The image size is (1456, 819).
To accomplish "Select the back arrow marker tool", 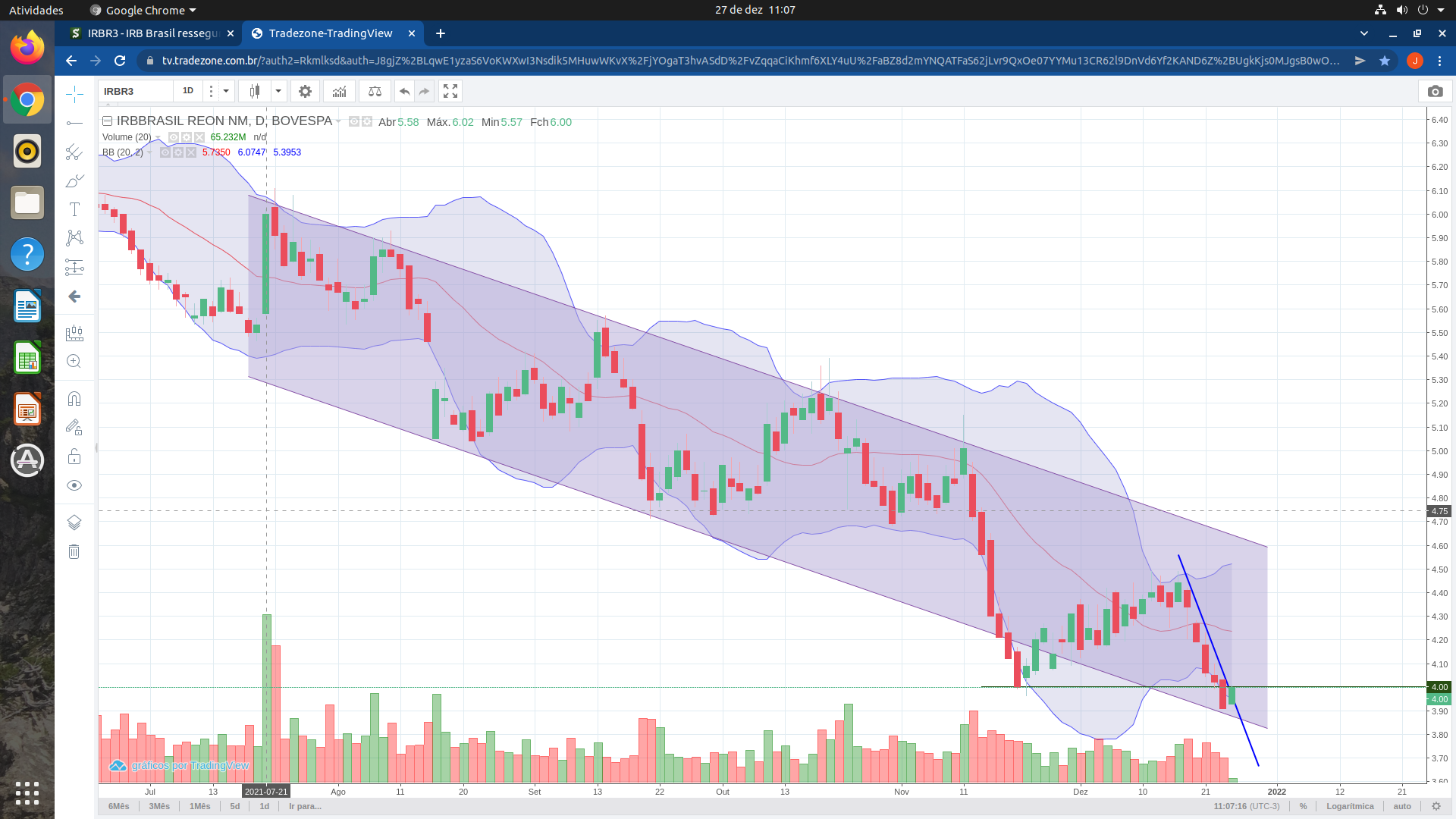I will point(74,297).
